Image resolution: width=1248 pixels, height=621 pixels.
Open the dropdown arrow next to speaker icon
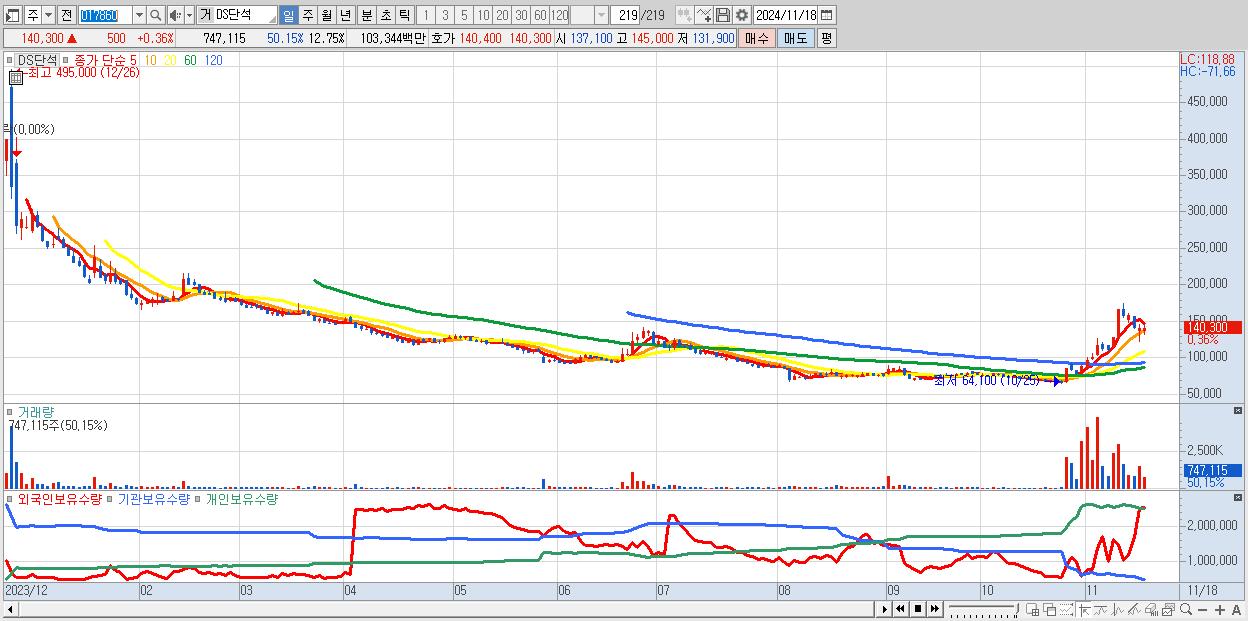(189, 15)
